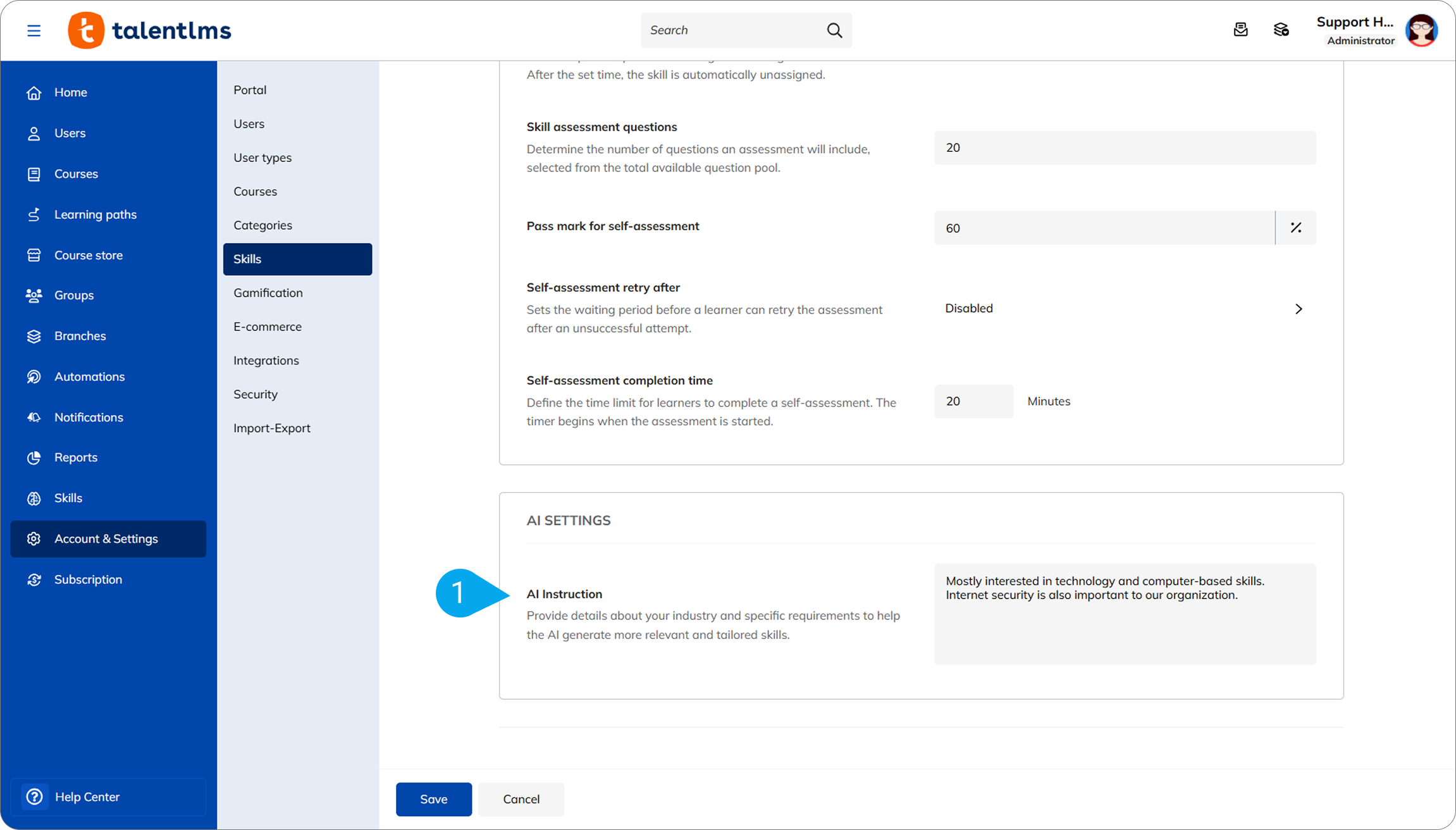This screenshot has height=830, width=1456.
Task: Select Security in settings menu
Action: tap(255, 394)
